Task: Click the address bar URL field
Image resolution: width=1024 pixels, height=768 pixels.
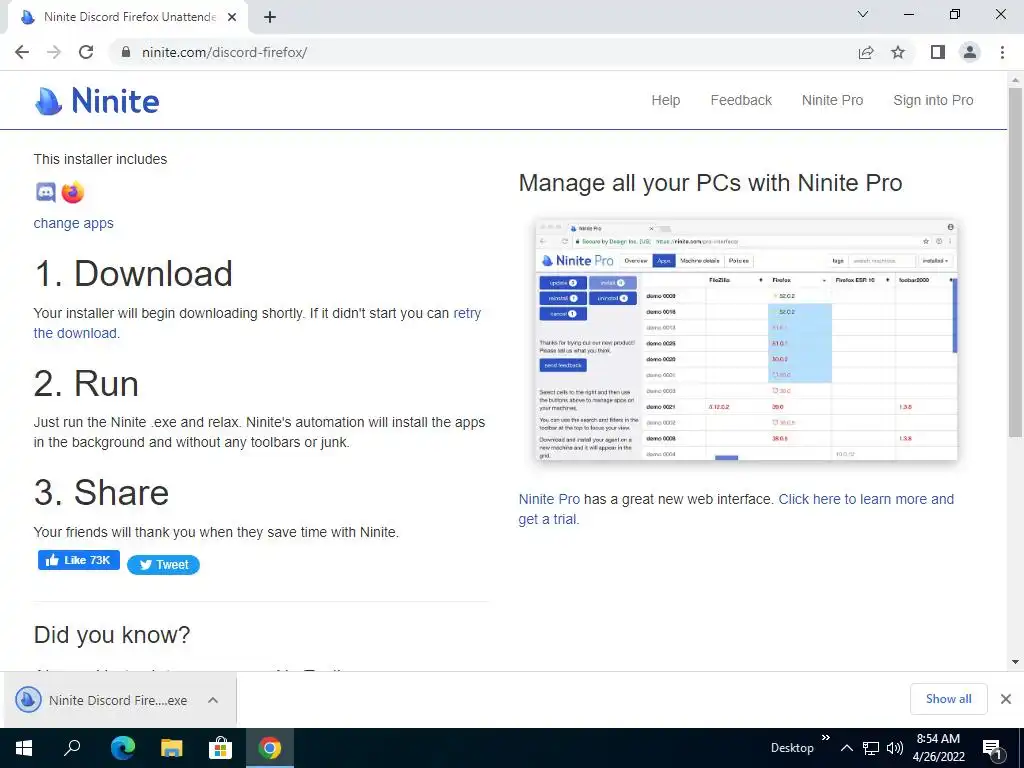Action: 483,52
